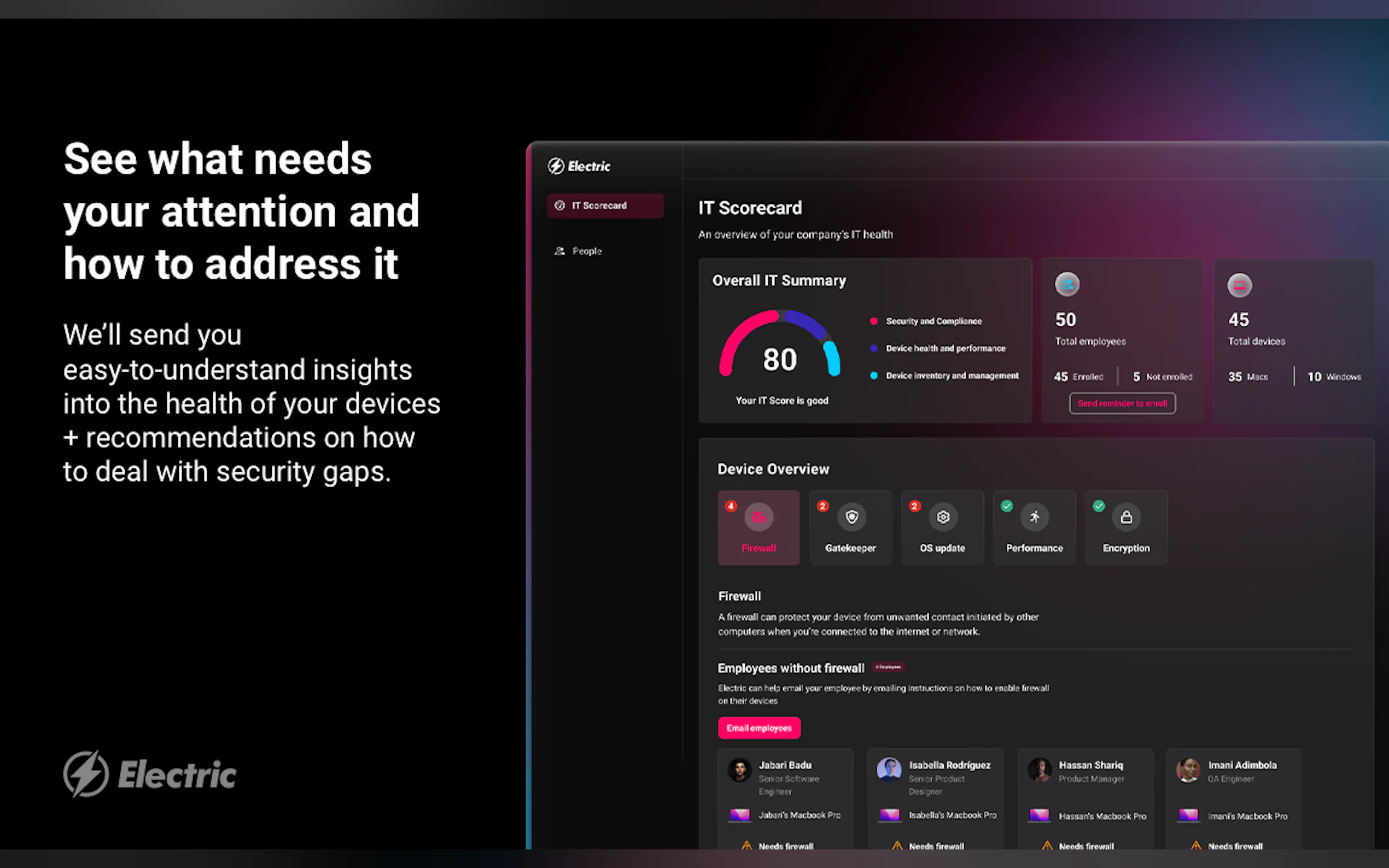This screenshot has width=1389, height=868.
Task: Click the employees count badge beside heading
Action: [x=888, y=667]
